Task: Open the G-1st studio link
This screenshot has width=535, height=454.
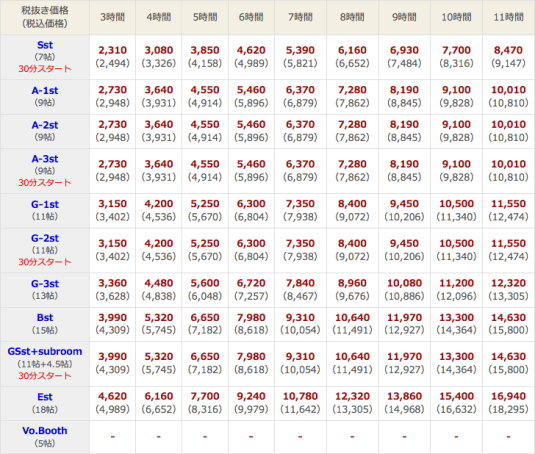Action: coord(45,204)
